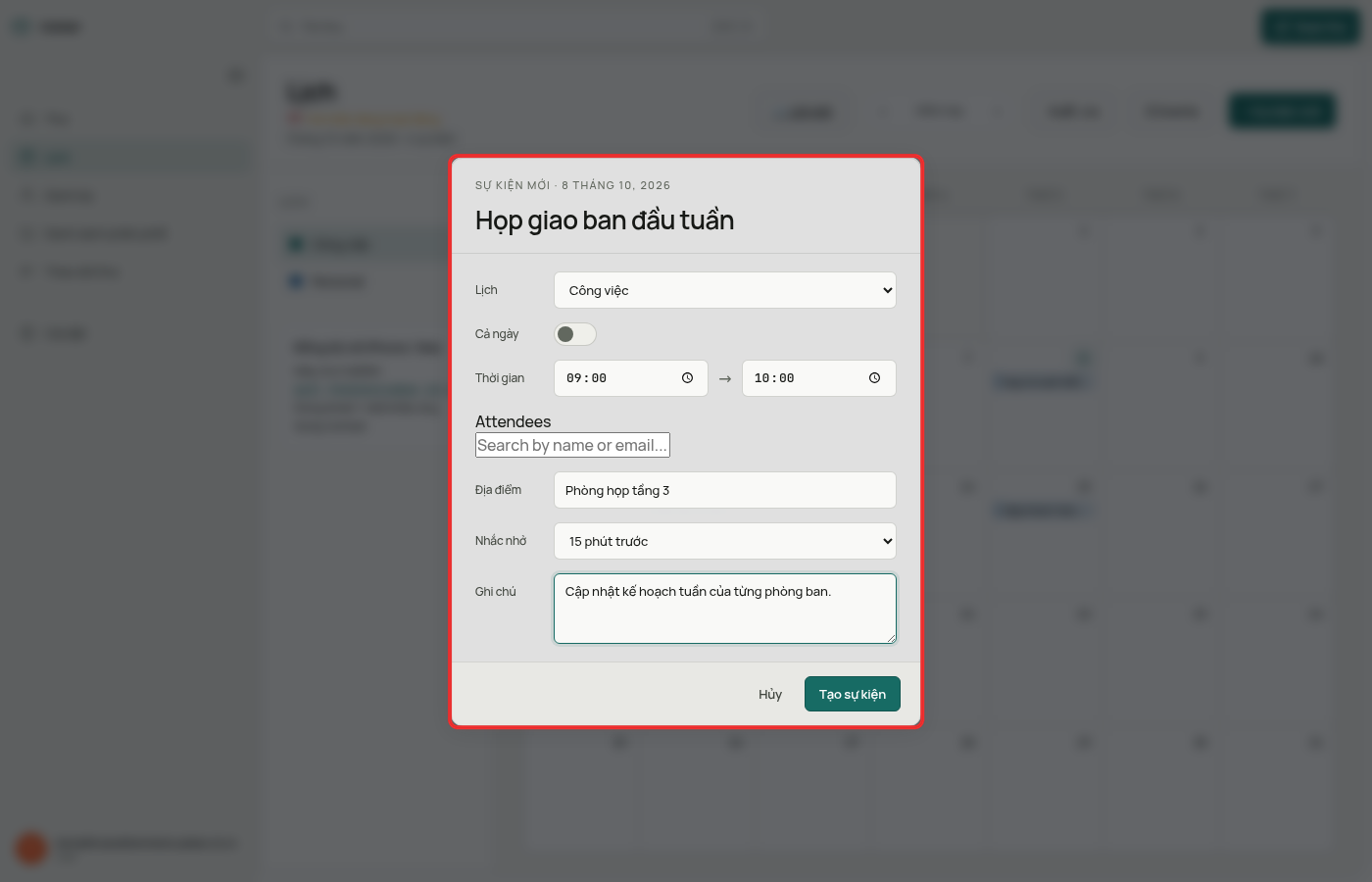This screenshot has height=882, width=1372.
Task: Toggle the Cả ngày all-day switch
Action: click(575, 334)
